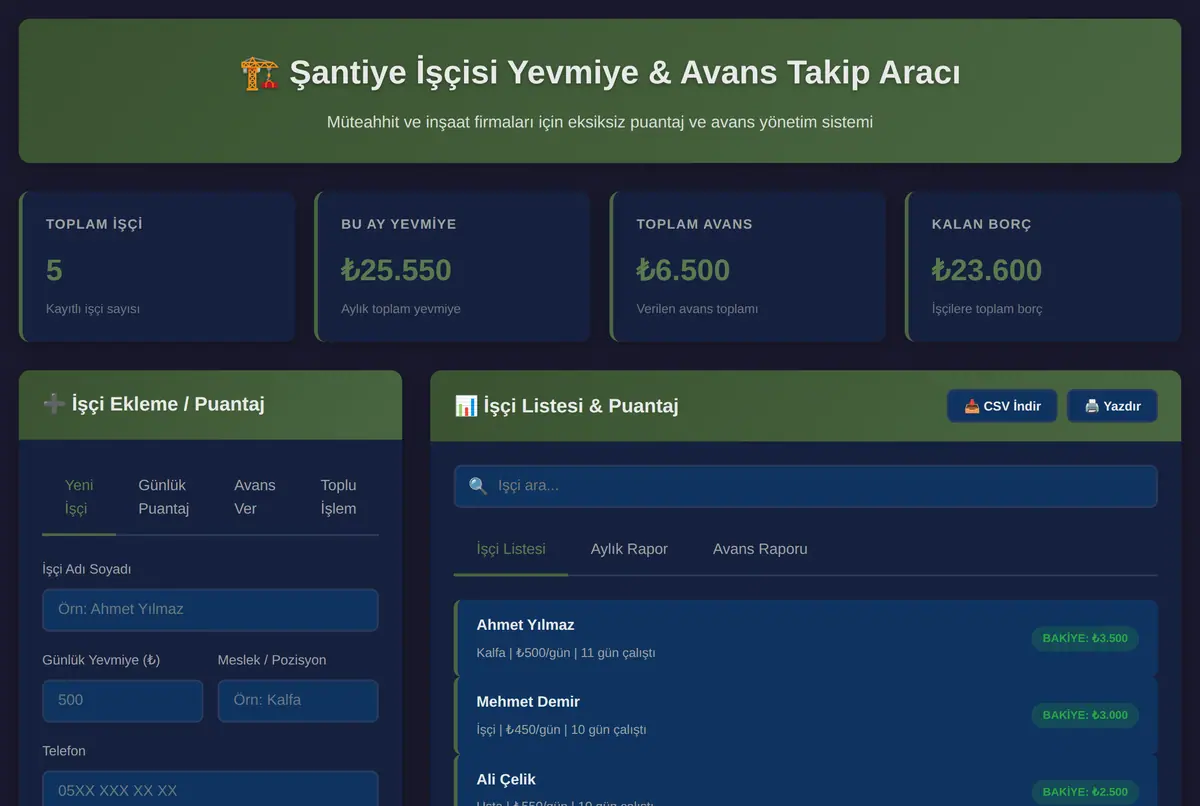Open the Toplu İşlem tab
1200x806 pixels.
[338, 497]
